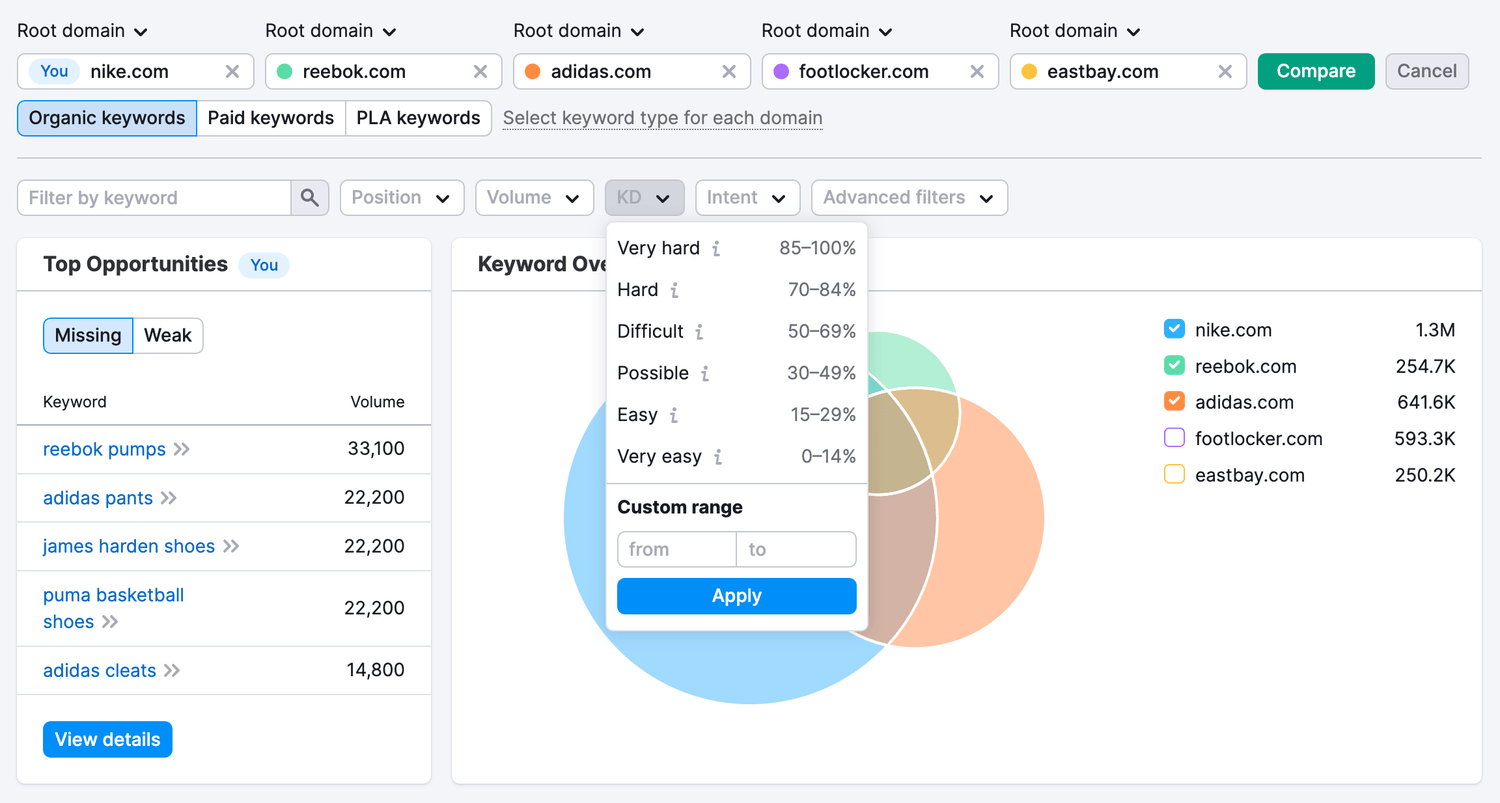Image resolution: width=1500 pixels, height=803 pixels.
Task: Click the keyword search magnifier icon
Action: coord(310,198)
